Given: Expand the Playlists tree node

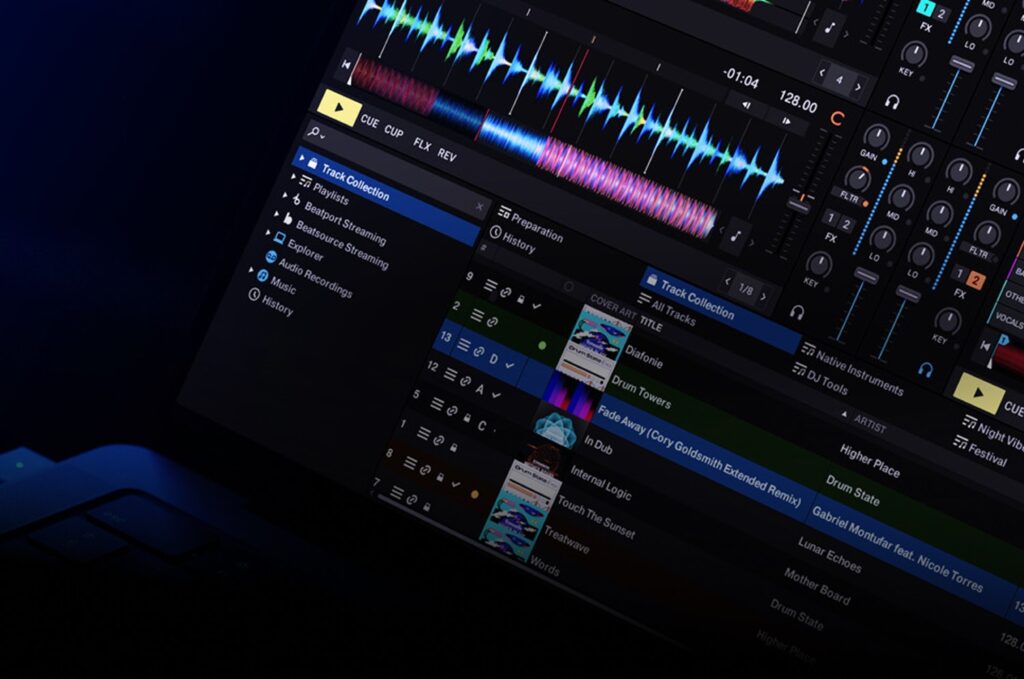Looking at the screenshot, I should [x=294, y=177].
